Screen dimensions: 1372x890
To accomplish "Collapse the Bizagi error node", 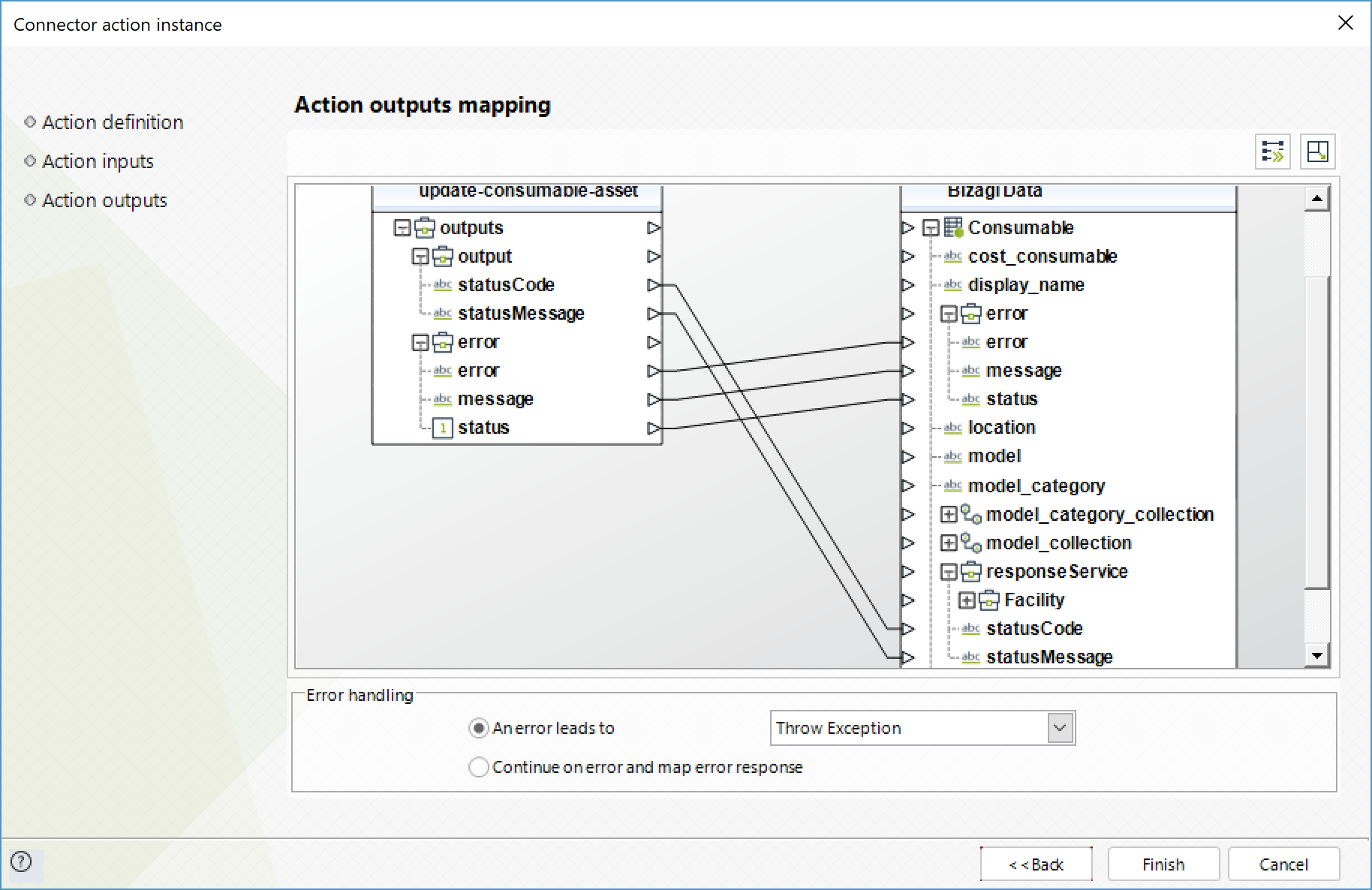I will 949,314.
